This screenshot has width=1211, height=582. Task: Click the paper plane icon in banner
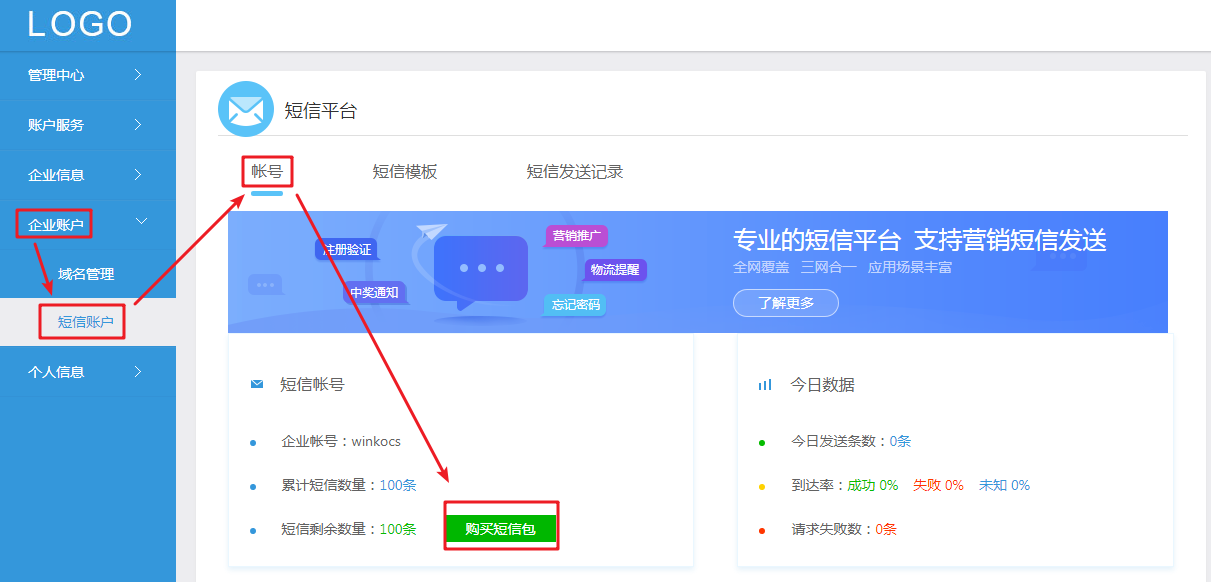click(429, 231)
